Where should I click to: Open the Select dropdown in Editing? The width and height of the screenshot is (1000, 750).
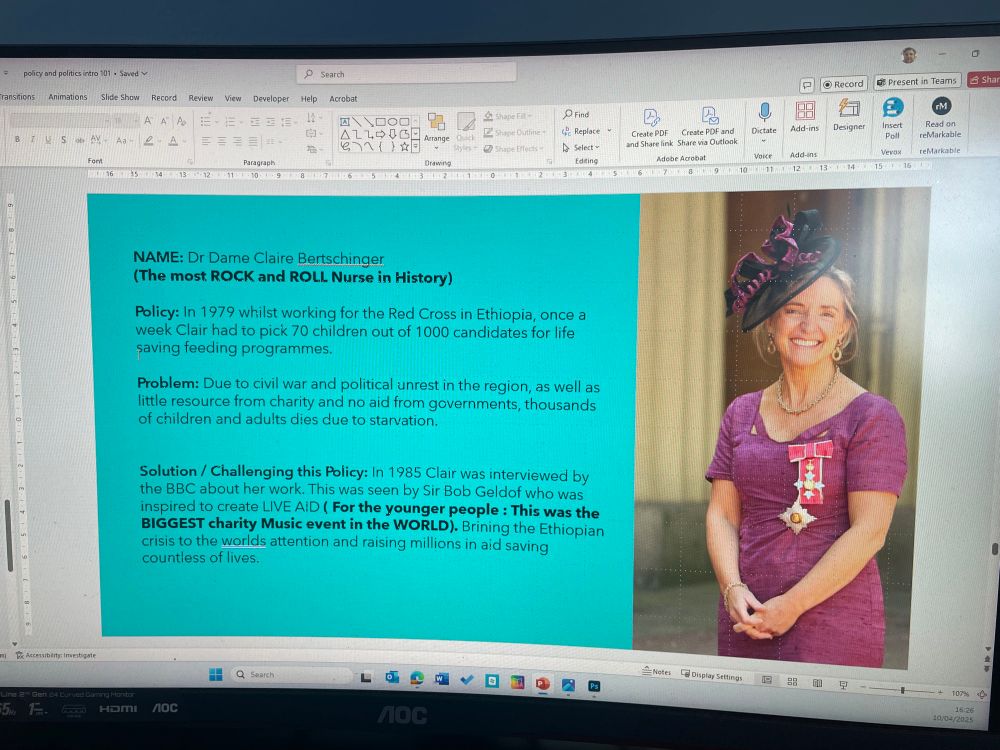[x=581, y=147]
